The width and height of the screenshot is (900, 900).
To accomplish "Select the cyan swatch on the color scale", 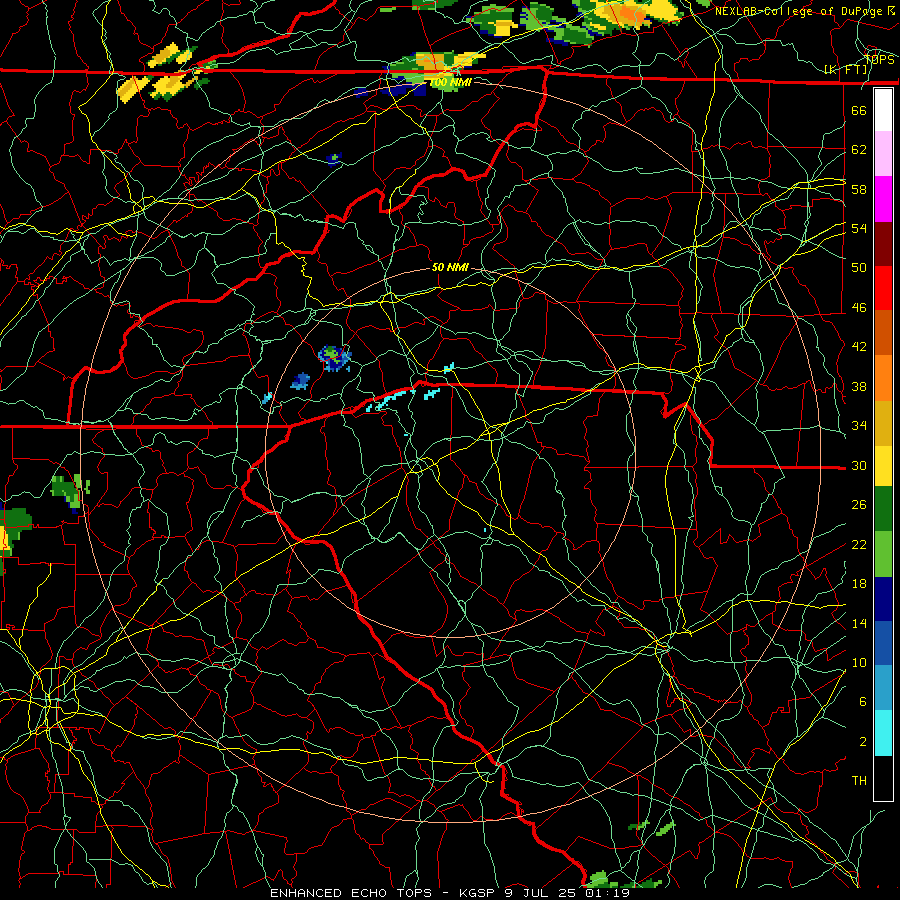I will click(x=883, y=733).
